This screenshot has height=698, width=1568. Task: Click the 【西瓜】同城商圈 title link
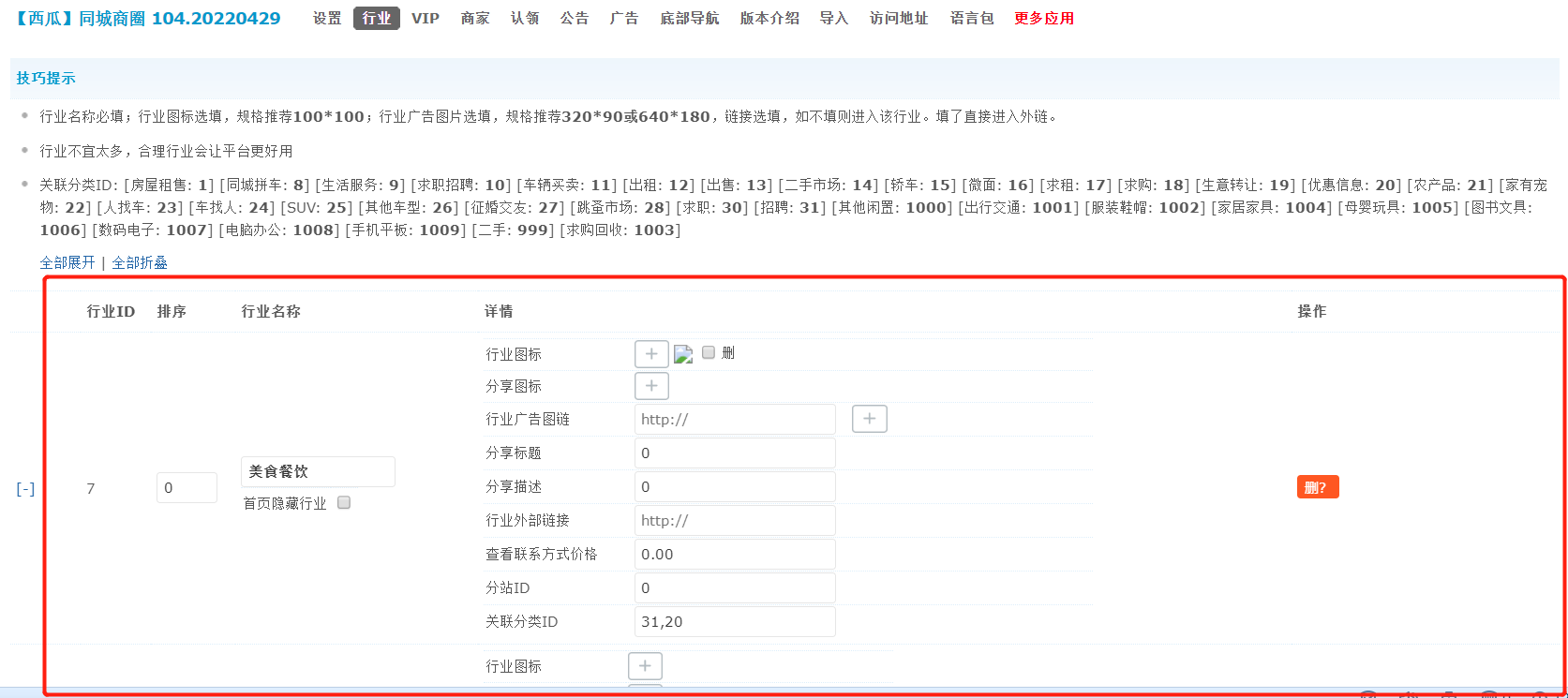pos(147,18)
